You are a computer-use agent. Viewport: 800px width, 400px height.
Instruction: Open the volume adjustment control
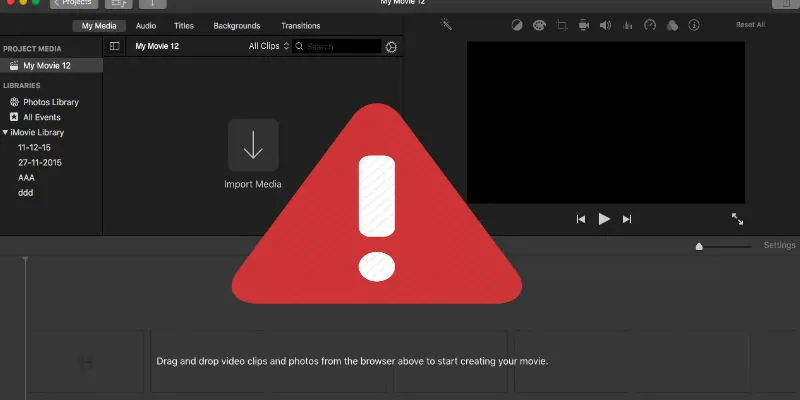click(x=606, y=25)
